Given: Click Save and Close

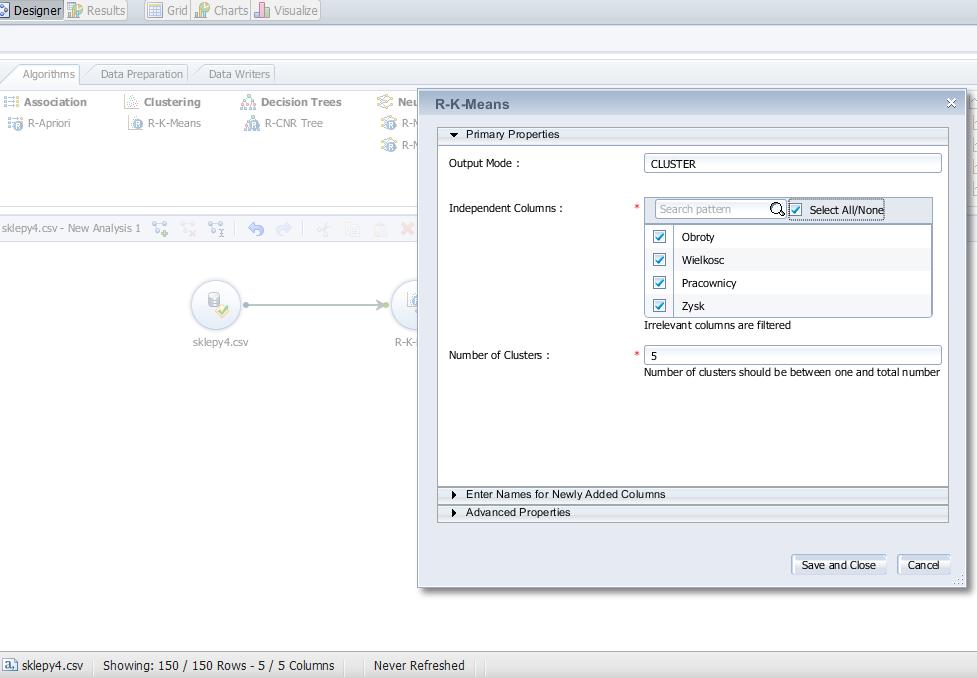Looking at the screenshot, I should (839, 565).
